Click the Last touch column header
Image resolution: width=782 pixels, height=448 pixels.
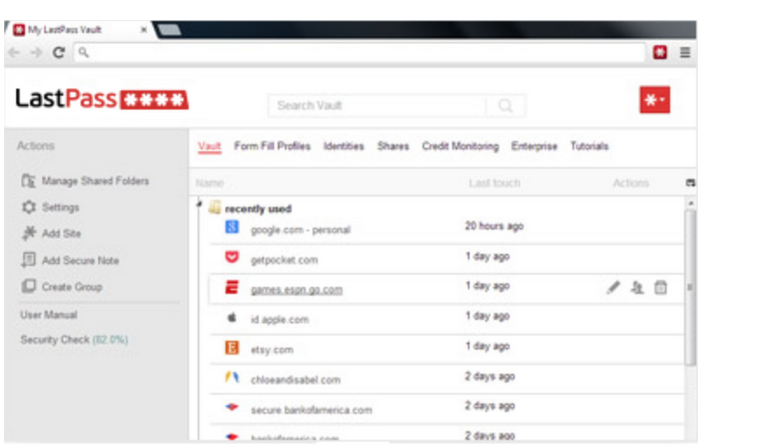(x=494, y=183)
